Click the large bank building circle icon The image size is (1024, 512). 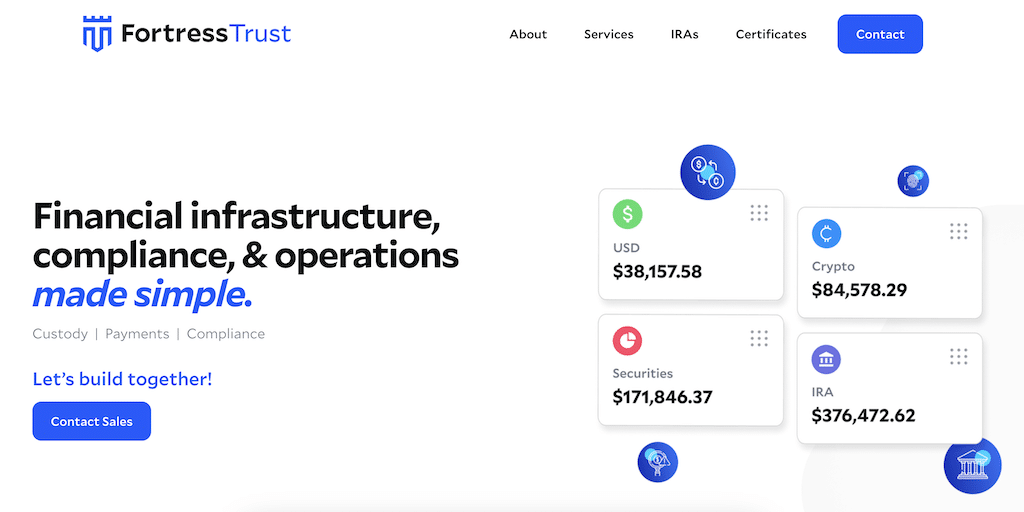(x=972, y=466)
